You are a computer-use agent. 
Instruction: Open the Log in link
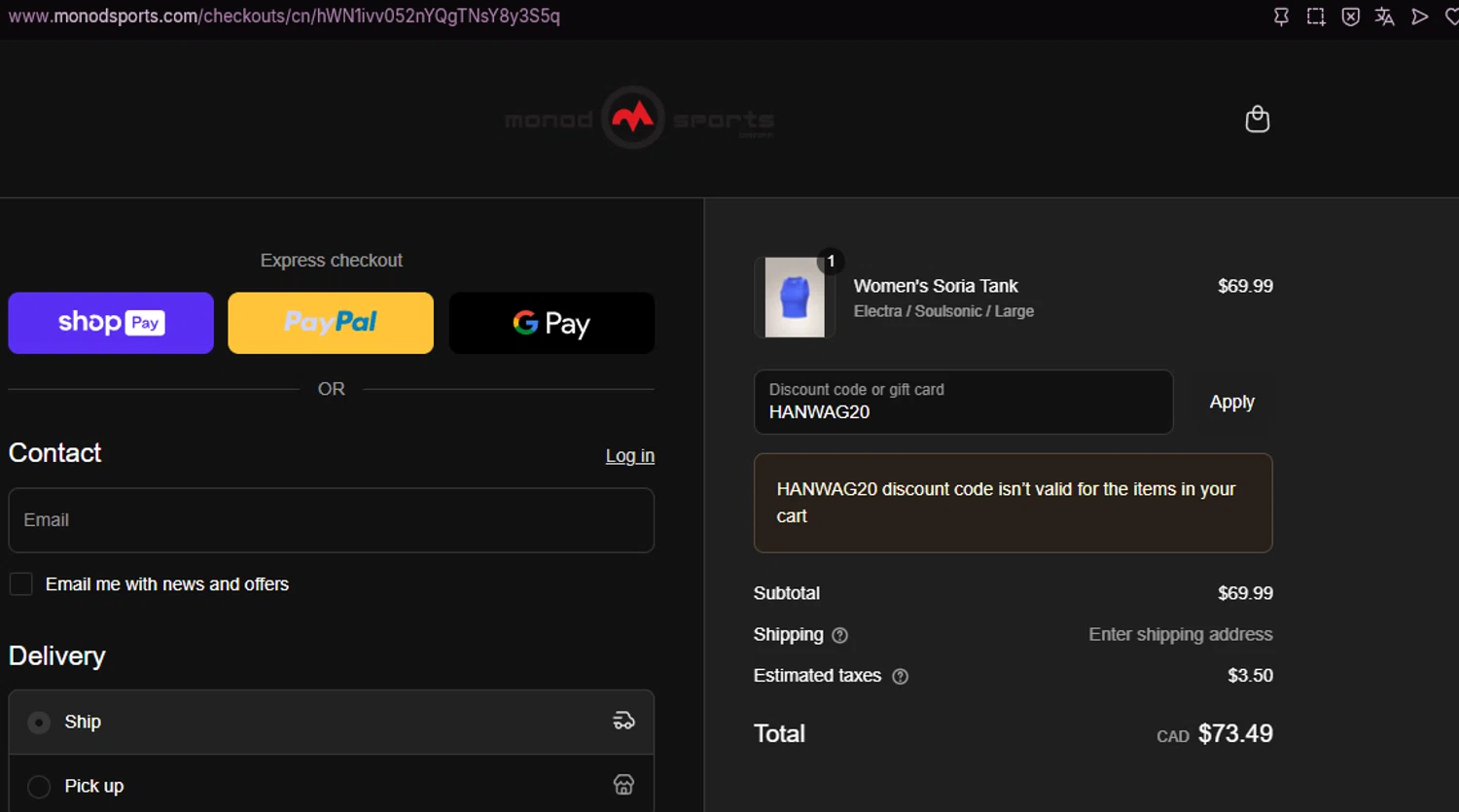629,455
